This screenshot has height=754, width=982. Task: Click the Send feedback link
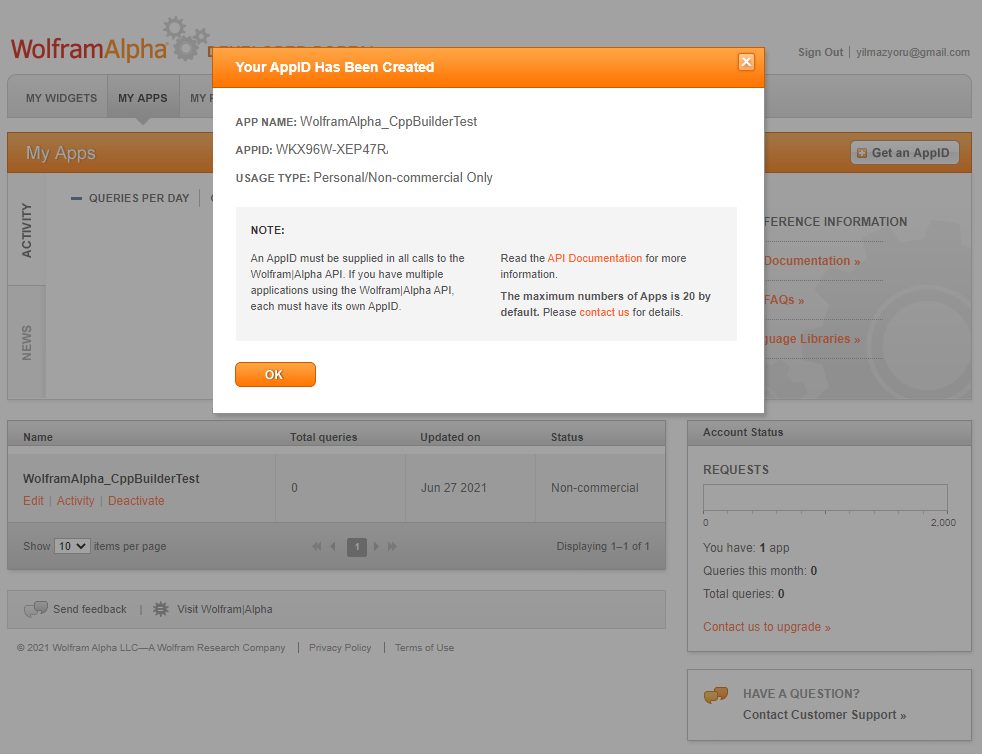90,609
